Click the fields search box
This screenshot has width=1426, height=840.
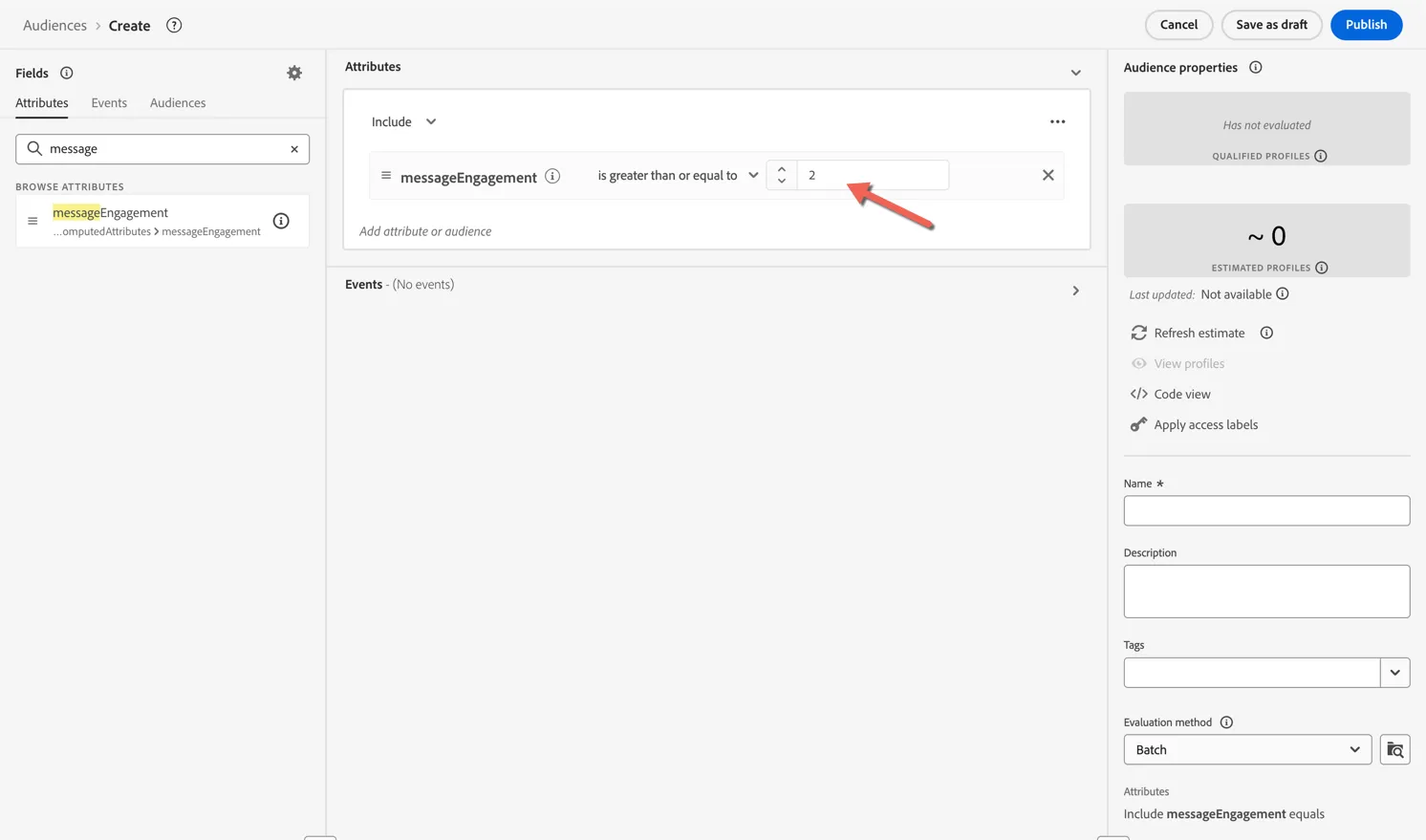pos(162,149)
